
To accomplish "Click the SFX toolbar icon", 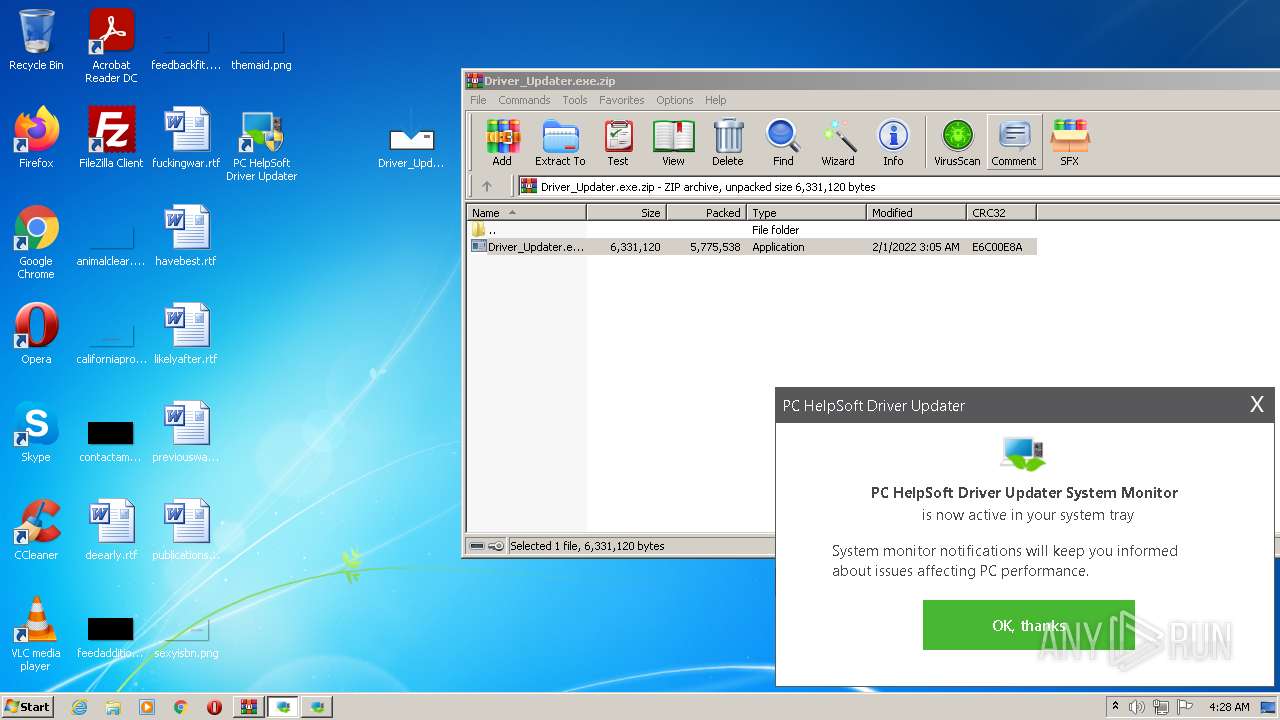I will (1069, 142).
